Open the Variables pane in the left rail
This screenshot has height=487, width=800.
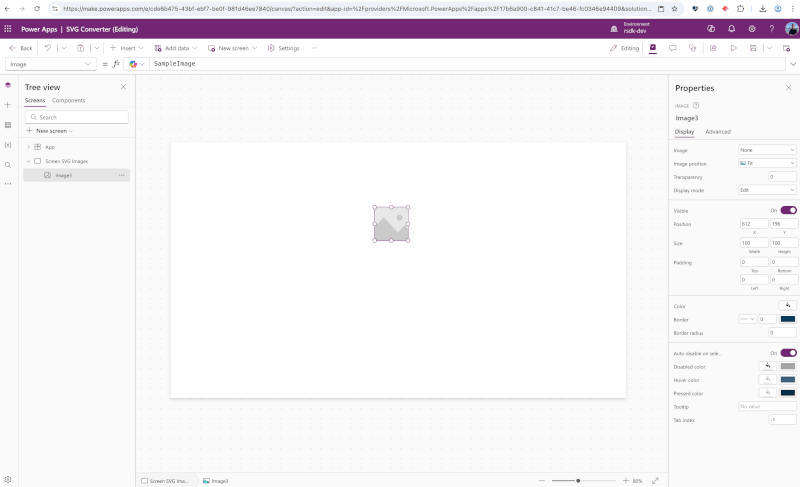coord(8,145)
